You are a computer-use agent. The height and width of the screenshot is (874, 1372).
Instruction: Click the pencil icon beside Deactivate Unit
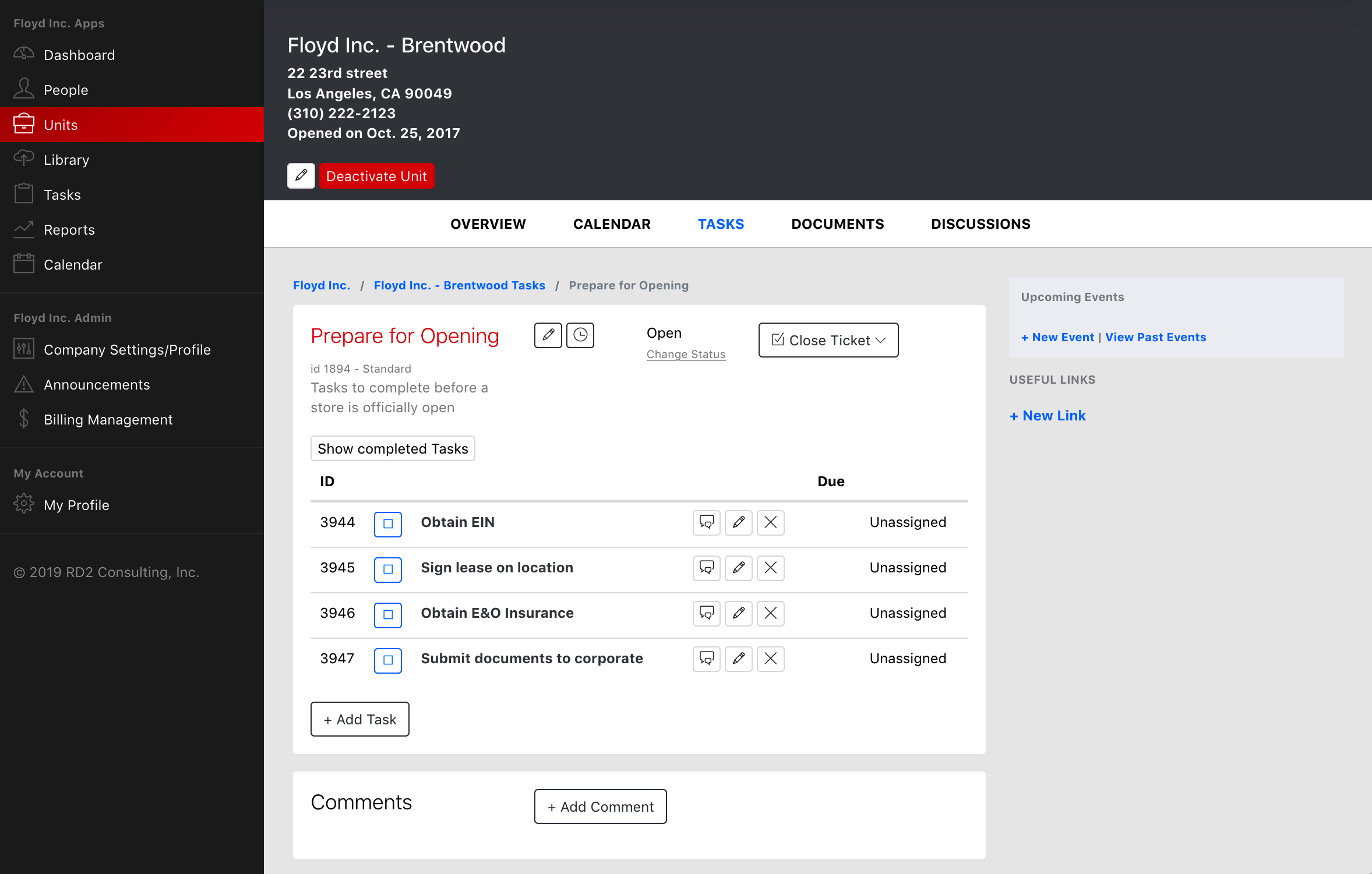(301, 176)
